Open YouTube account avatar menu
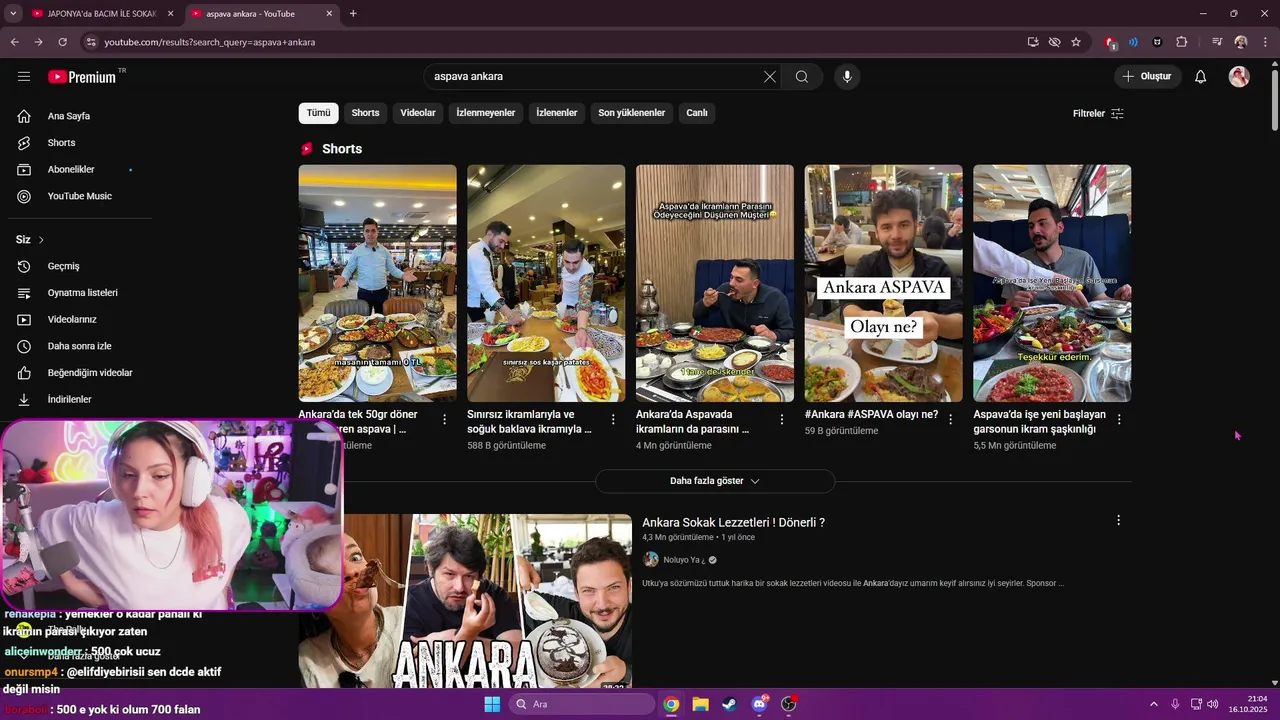Screen dimensions: 1280x720 coord(1239,76)
